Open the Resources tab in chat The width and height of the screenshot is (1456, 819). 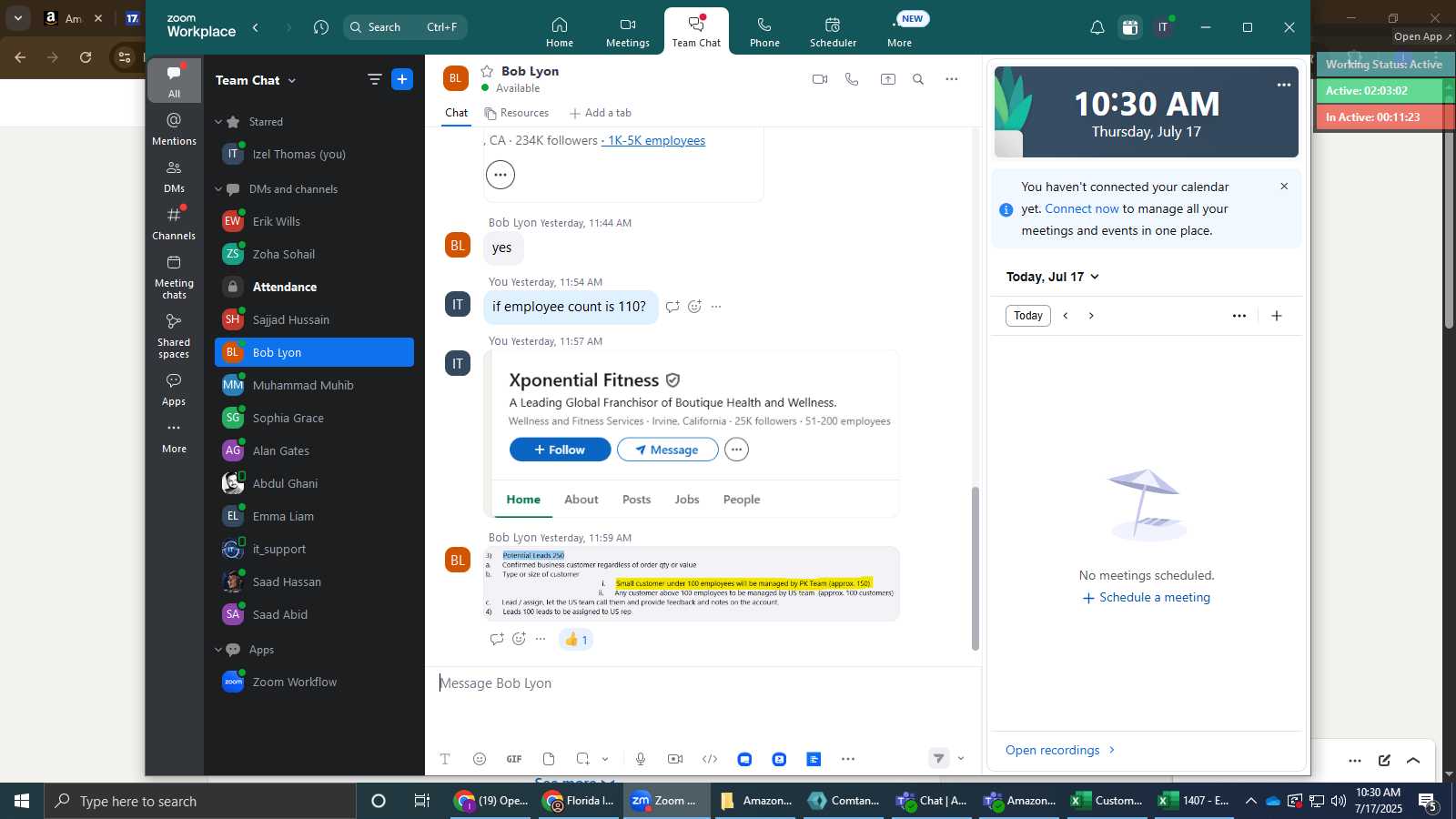pos(517,113)
